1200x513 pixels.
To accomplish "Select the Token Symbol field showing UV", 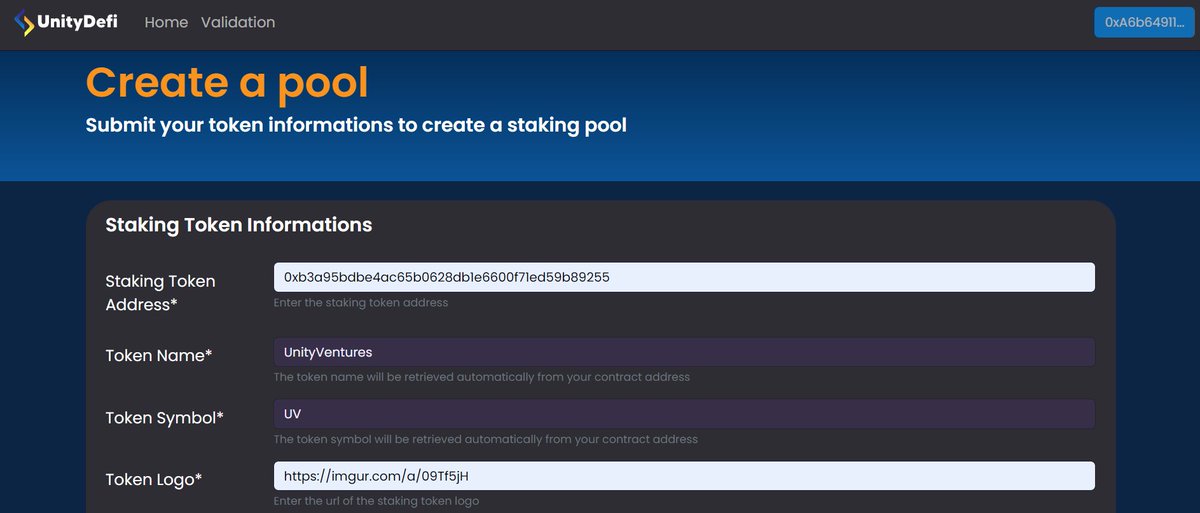I will coord(684,414).
